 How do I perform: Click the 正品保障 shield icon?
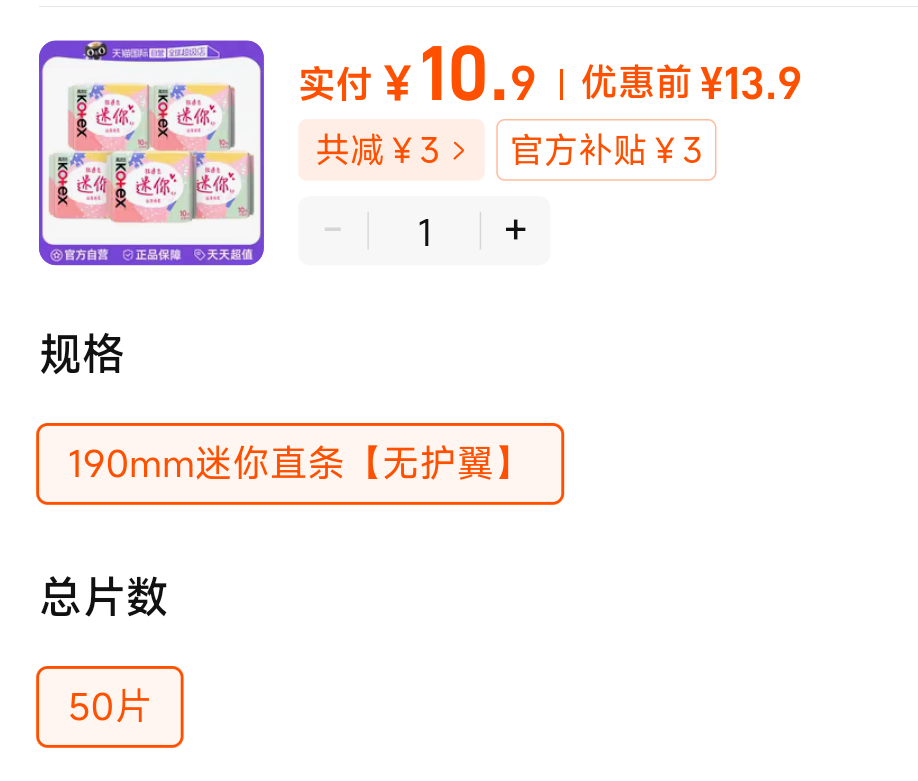pyautogui.click(x=128, y=255)
